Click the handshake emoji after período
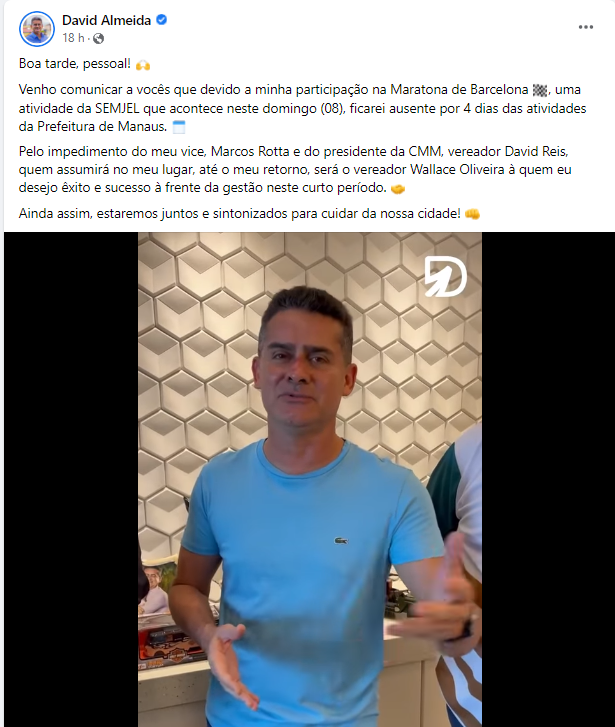This screenshot has width=615, height=727. click(398, 189)
